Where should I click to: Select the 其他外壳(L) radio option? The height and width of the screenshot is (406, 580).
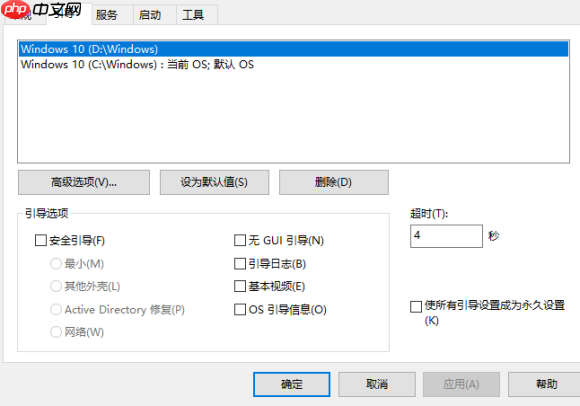pyautogui.click(x=56, y=286)
